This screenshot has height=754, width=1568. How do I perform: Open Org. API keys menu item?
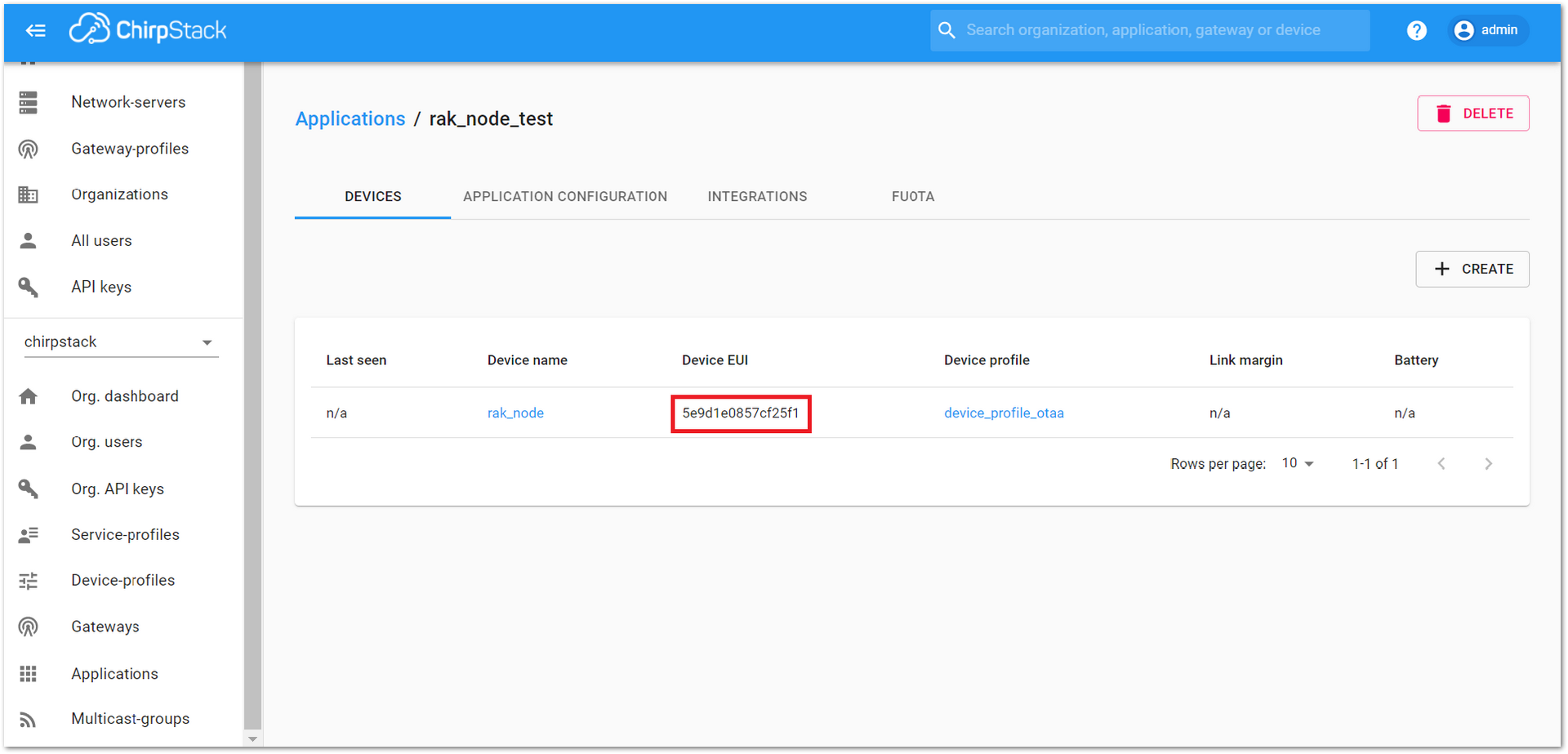(124, 489)
